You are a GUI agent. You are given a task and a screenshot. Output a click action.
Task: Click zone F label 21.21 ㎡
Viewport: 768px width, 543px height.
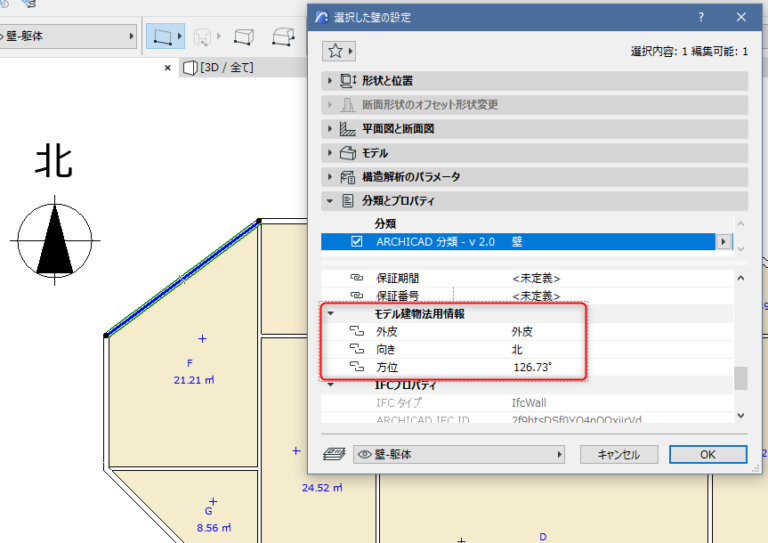point(194,380)
